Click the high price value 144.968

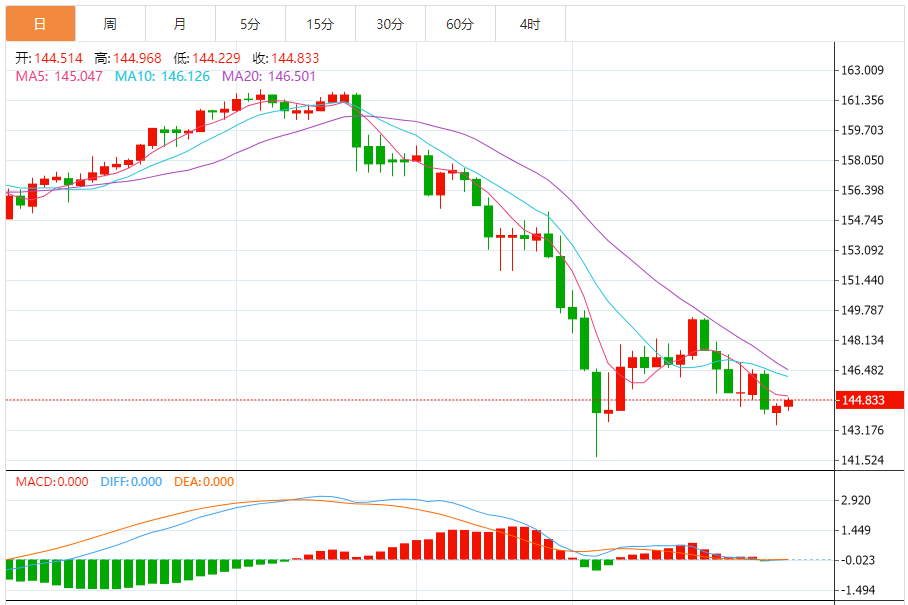click(x=137, y=58)
